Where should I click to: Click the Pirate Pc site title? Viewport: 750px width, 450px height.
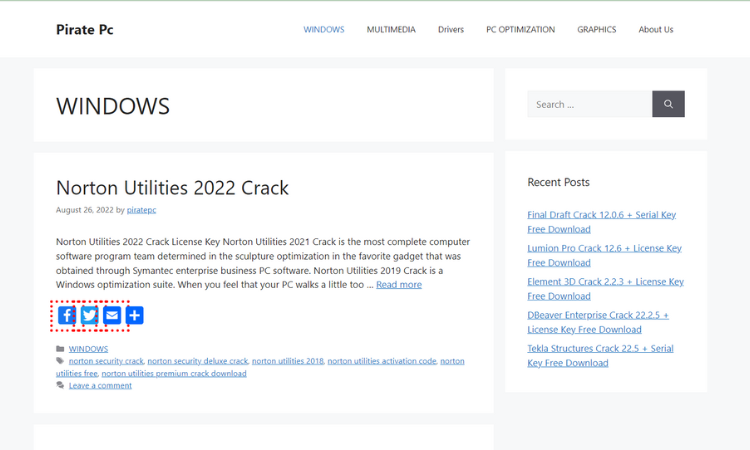point(85,30)
